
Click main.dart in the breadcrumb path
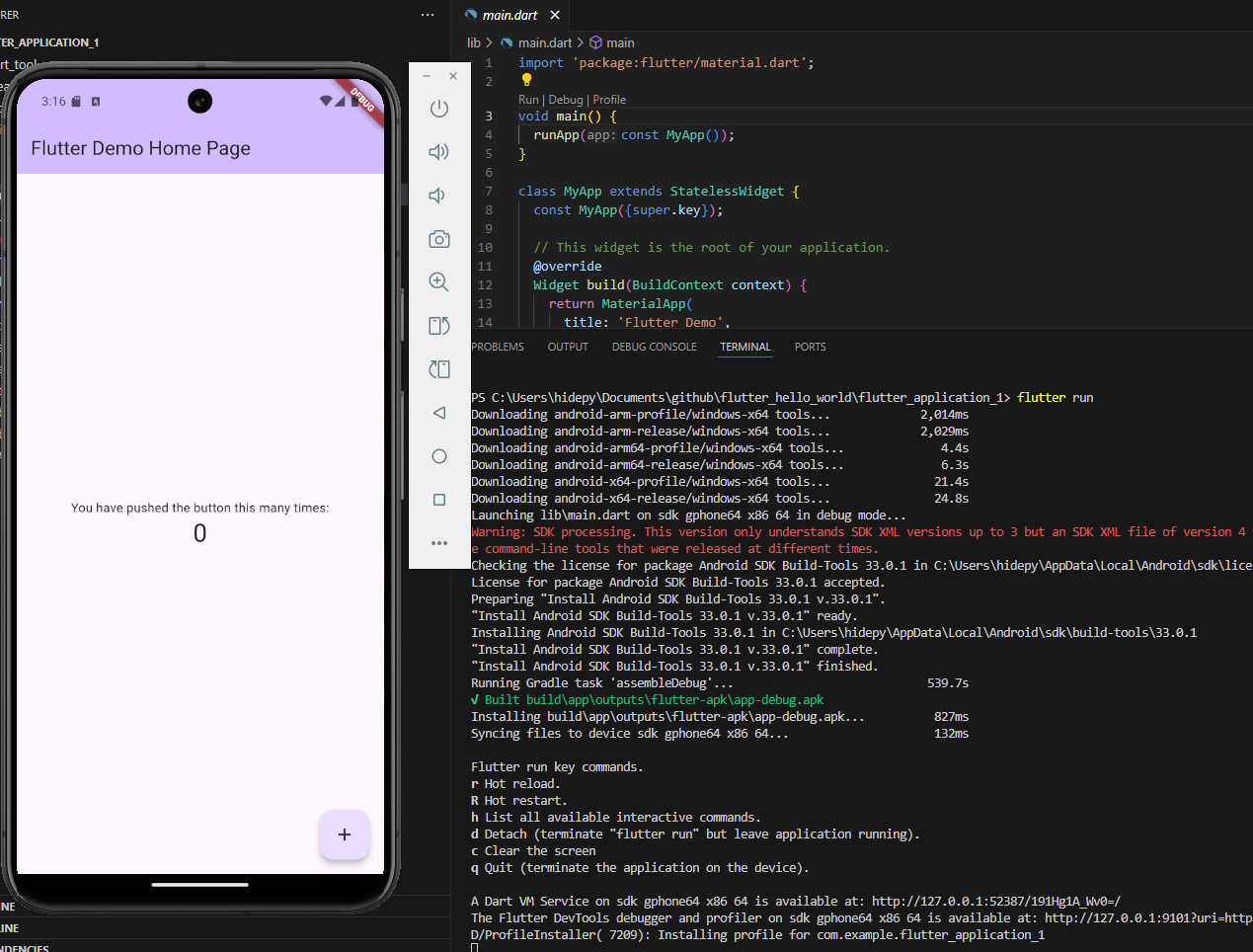pos(545,42)
